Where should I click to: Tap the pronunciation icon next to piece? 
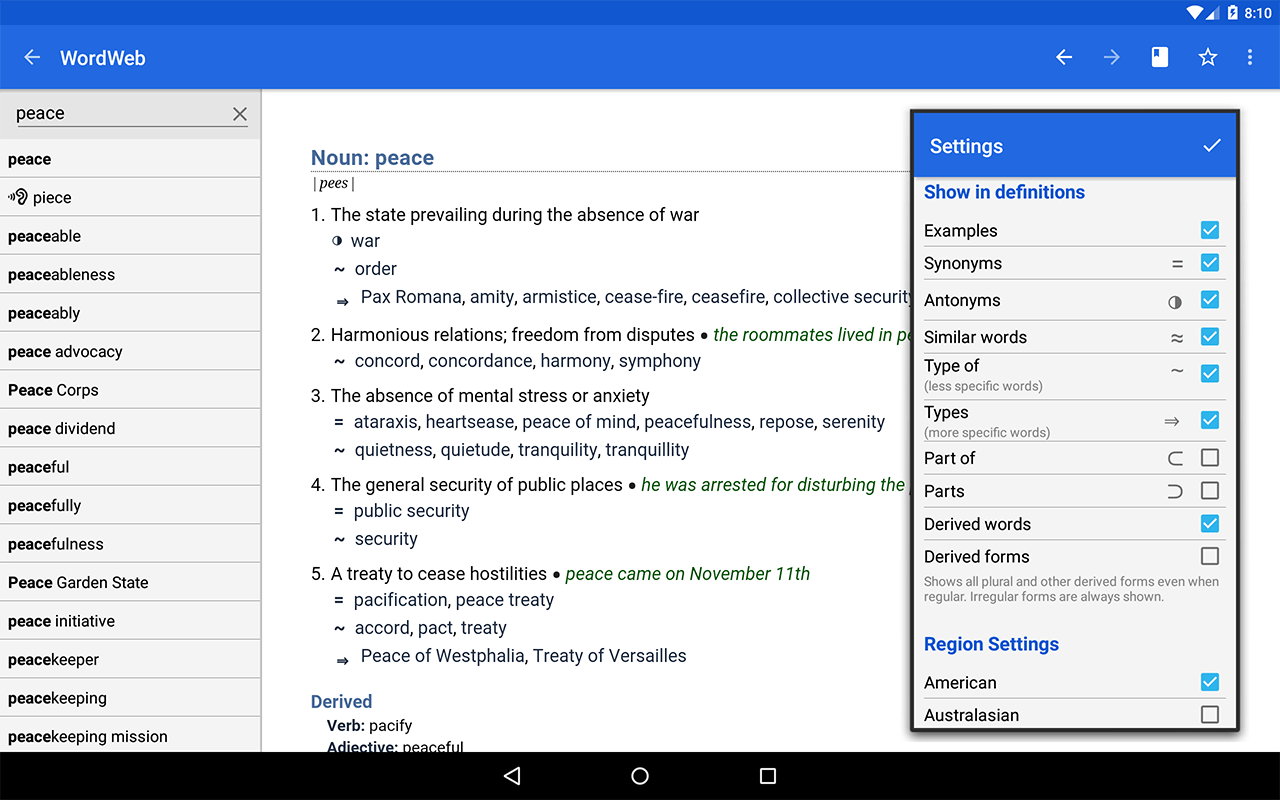tap(18, 197)
